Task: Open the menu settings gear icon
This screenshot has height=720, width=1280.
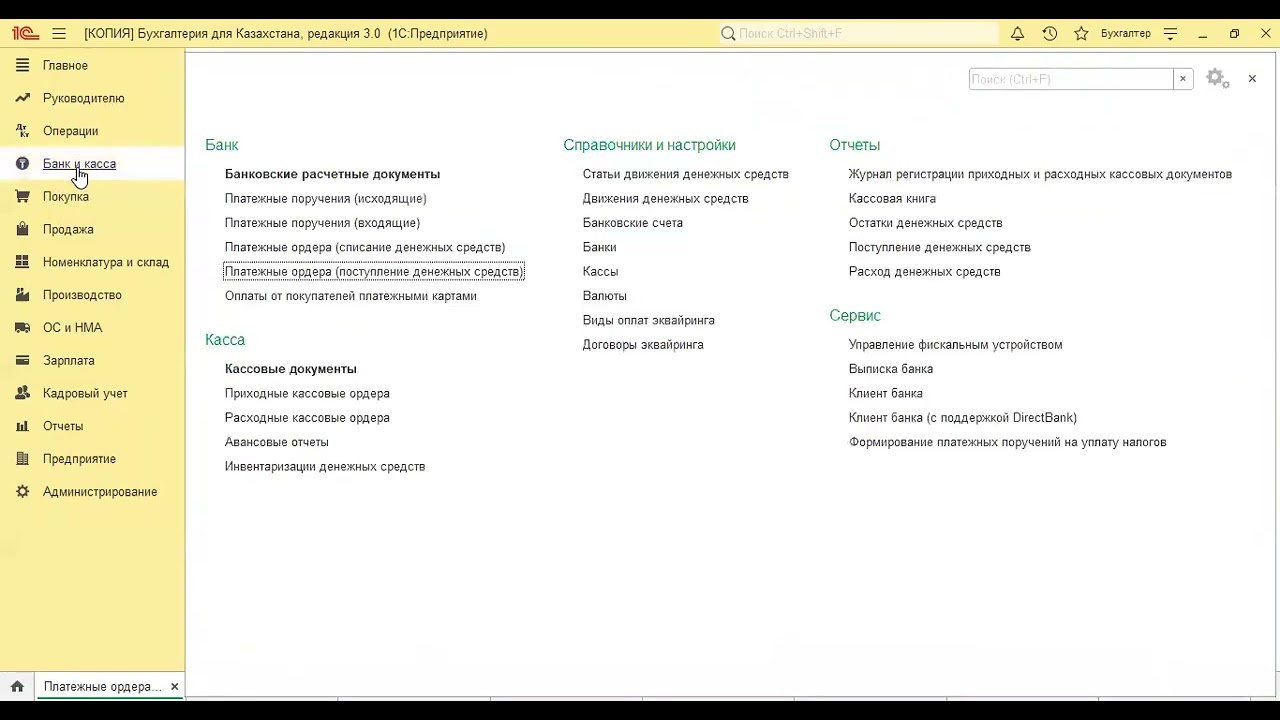Action: (x=1217, y=79)
